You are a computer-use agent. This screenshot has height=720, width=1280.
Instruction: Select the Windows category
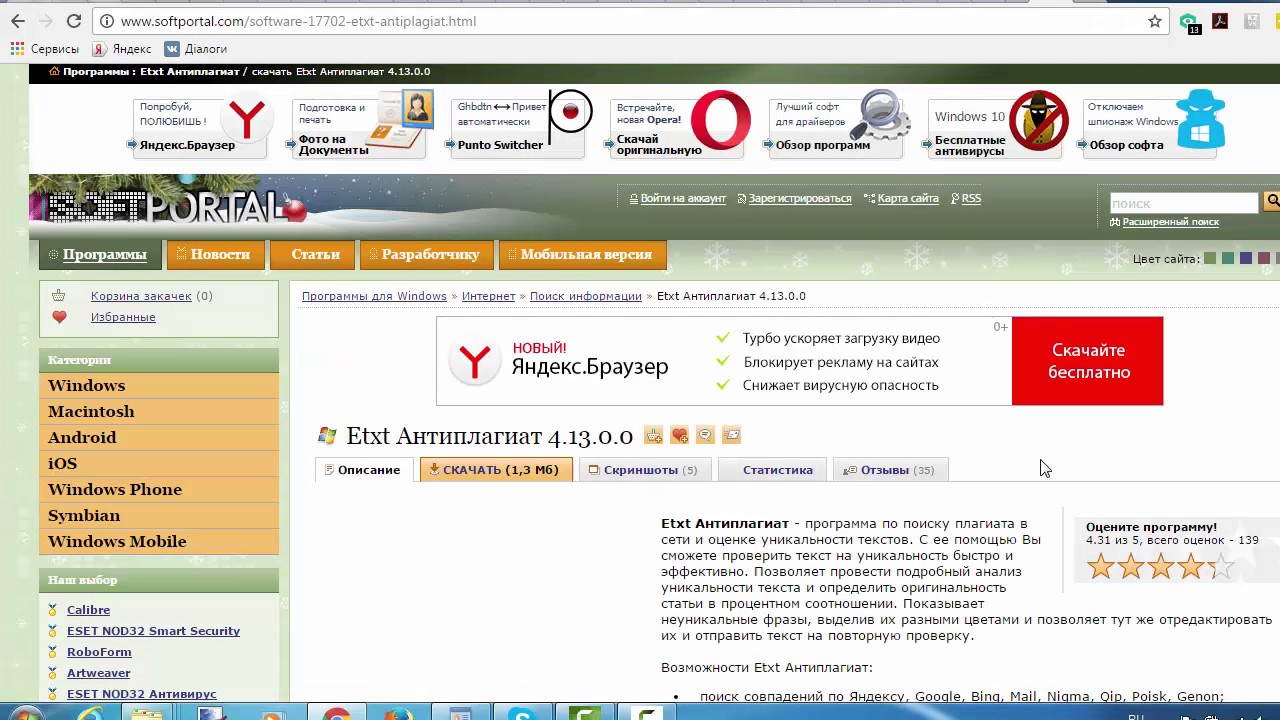[x=159, y=385]
